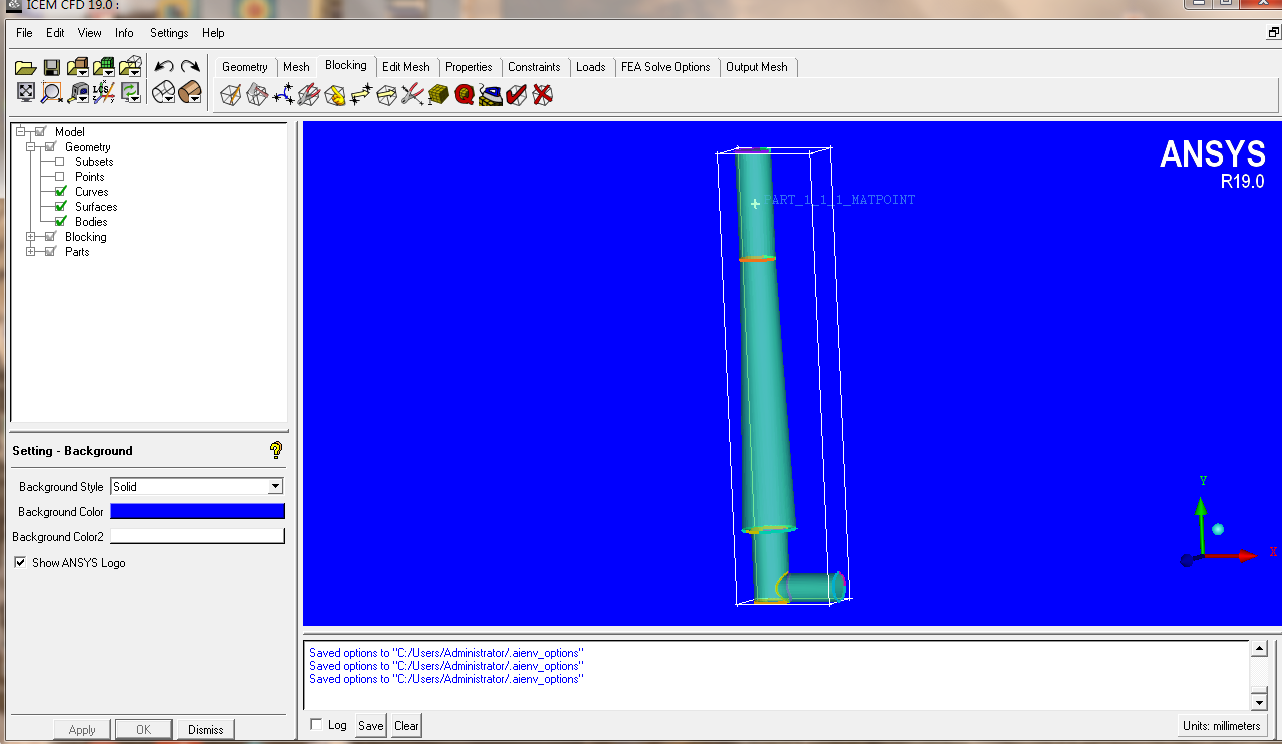1282x744 pixels.
Task: Click the blue Background Color swatch
Action: [197, 512]
